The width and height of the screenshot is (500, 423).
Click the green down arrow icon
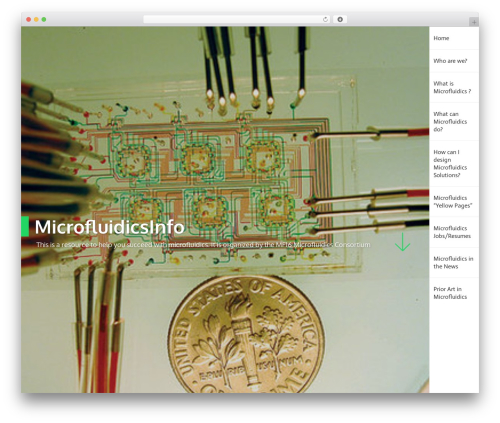tap(402, 242)
